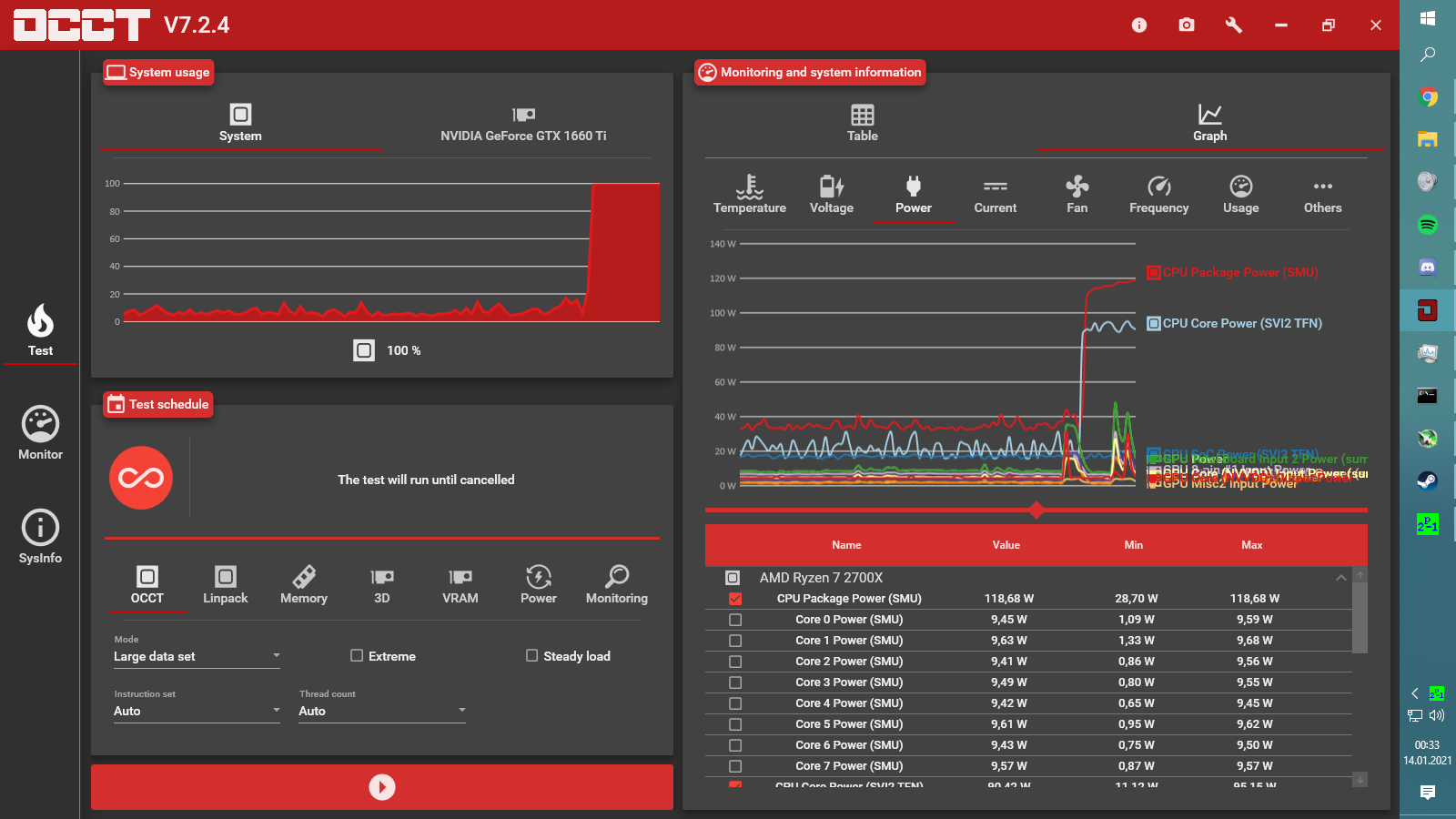Viewport: 1456px width, 819px height.
Task: Toggle CPU Package Power (SMU) legend entry
Action: (1233, 272)
